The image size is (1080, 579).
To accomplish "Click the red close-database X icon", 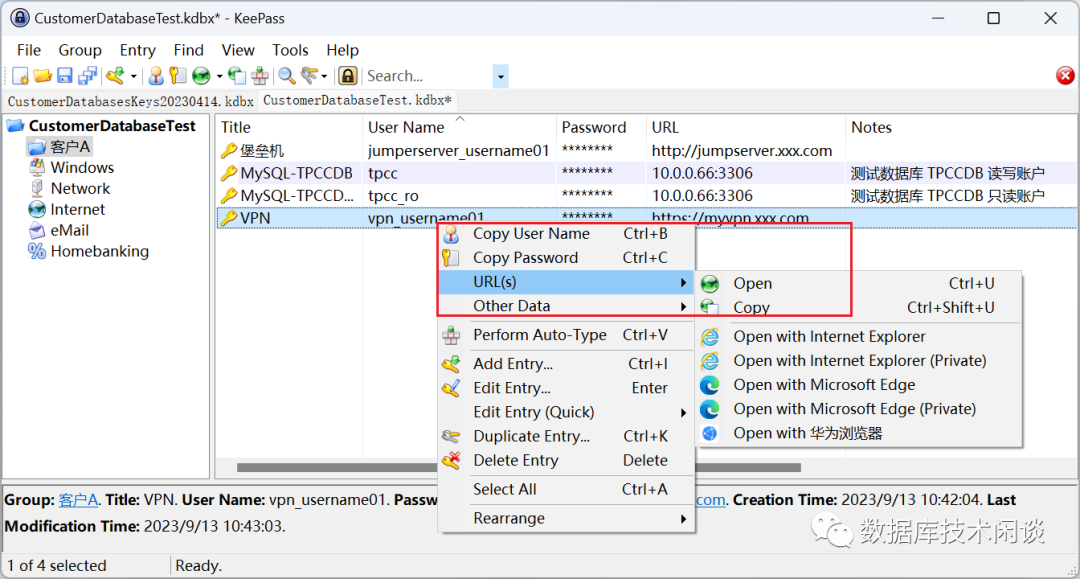I will [x=1065, y=76].
